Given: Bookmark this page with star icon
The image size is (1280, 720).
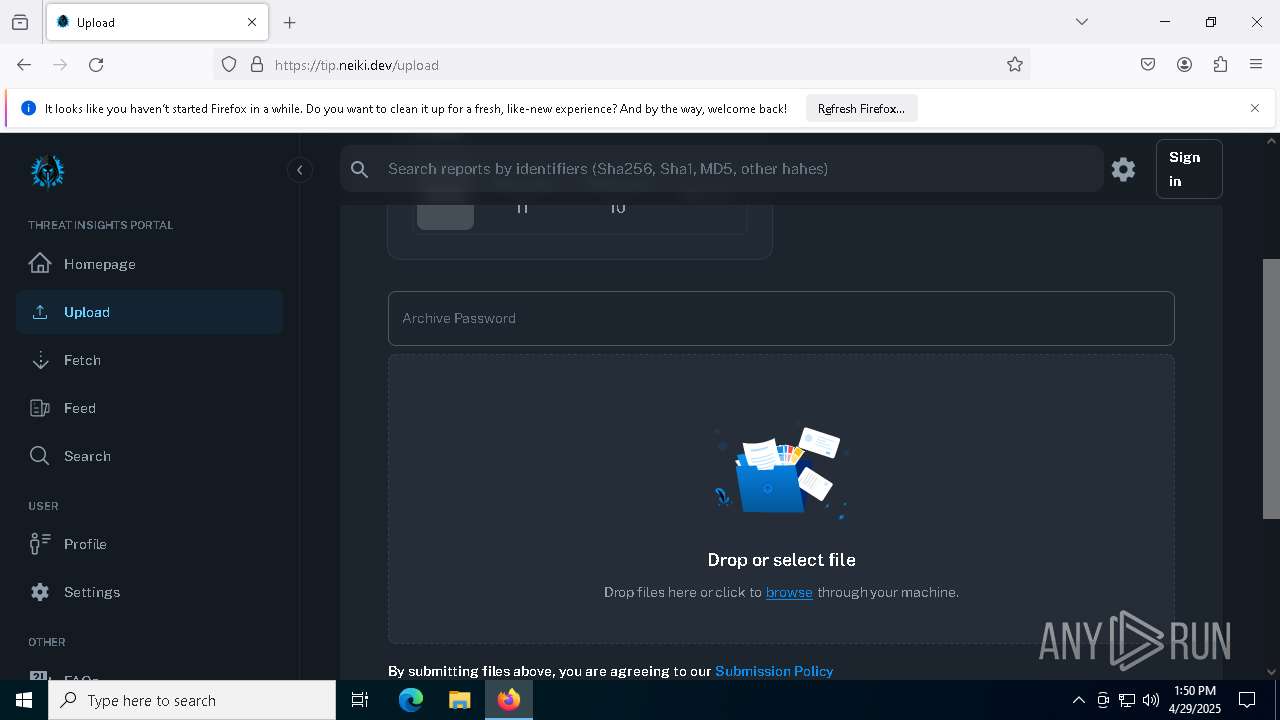Looking at the screenshot, I should click(1015, 64).
